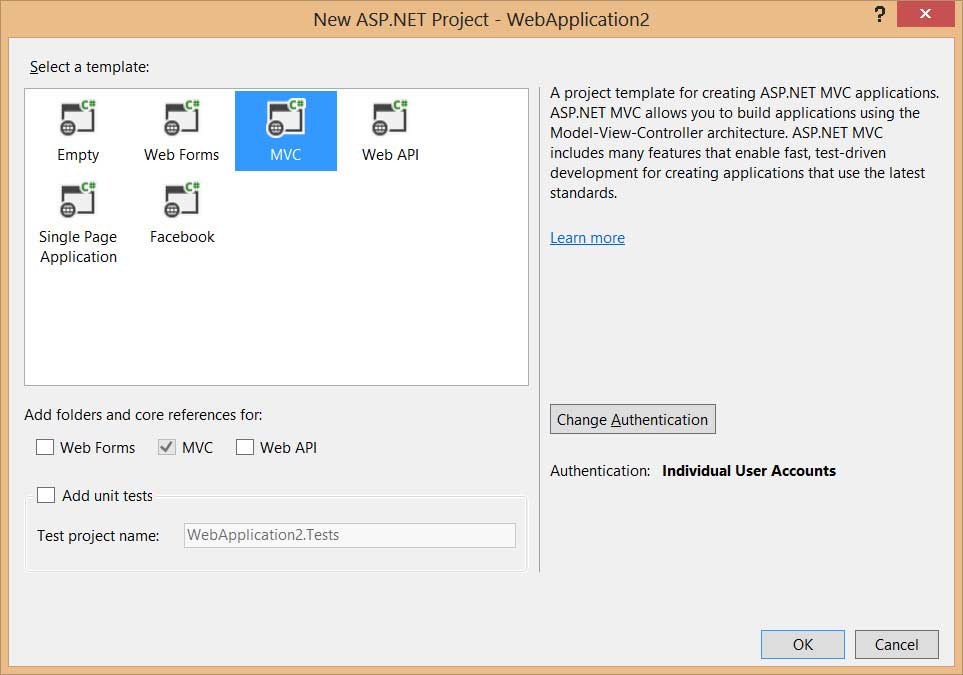The image size is (963, 675).
Task: Pick the Web API template icon
Action: [x=390, y=117]
